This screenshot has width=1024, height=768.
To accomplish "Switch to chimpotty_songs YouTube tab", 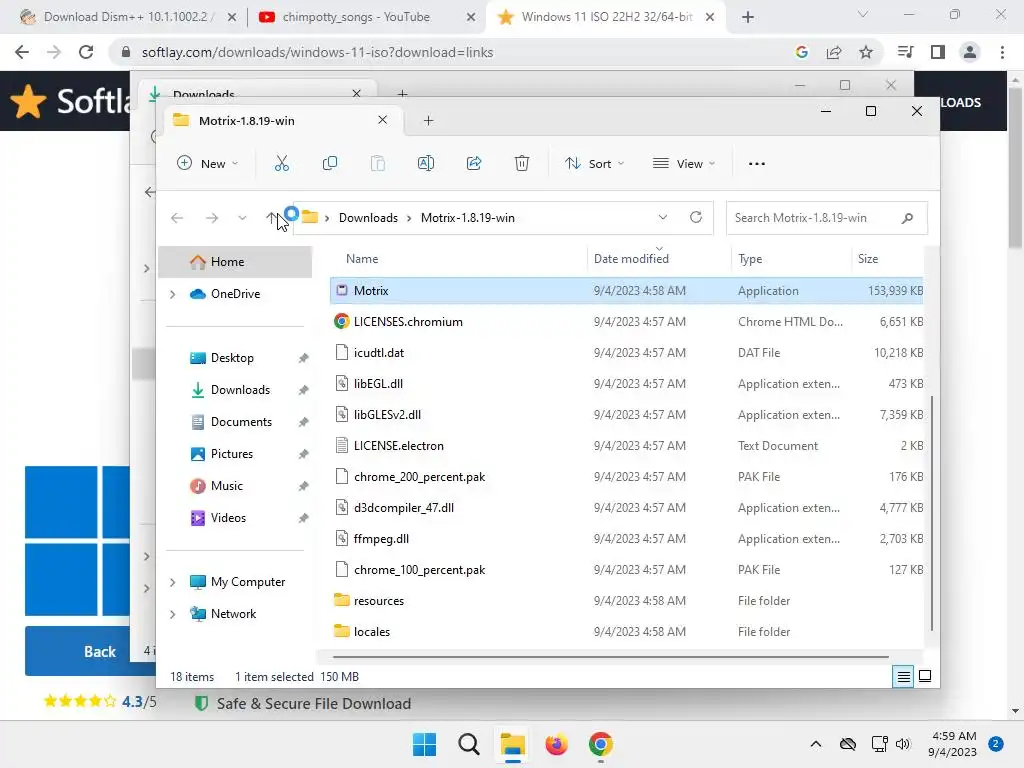I will click(367, 17).
